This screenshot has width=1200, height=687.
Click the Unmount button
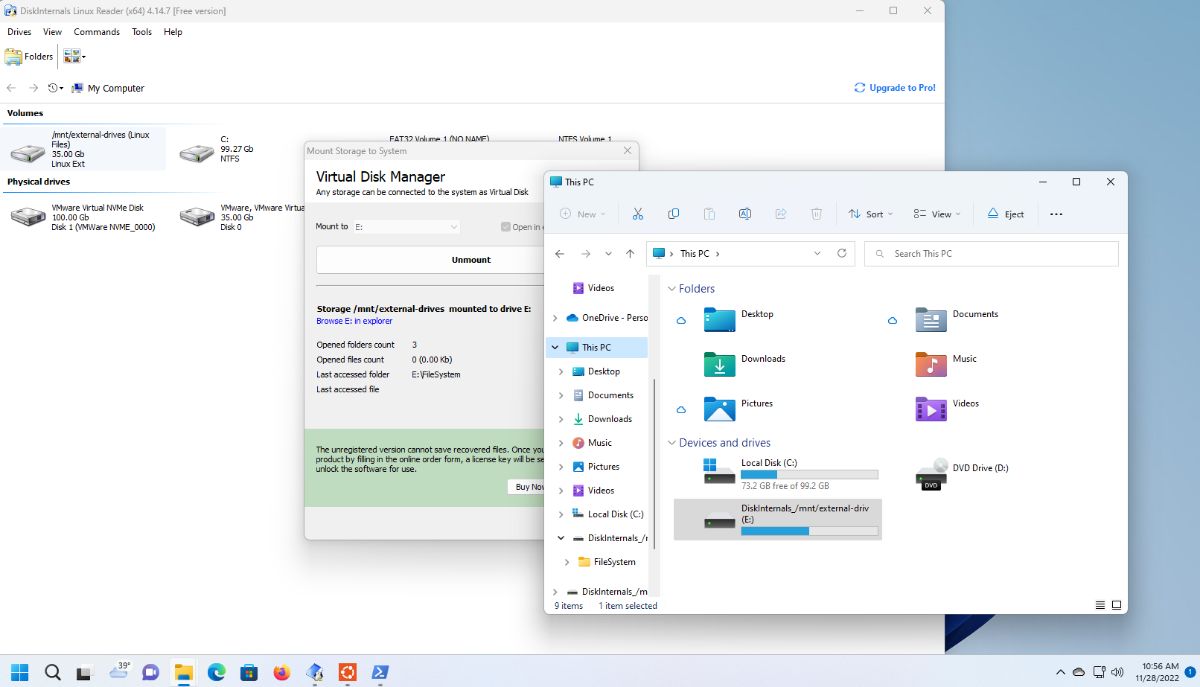tap(470, 259)
